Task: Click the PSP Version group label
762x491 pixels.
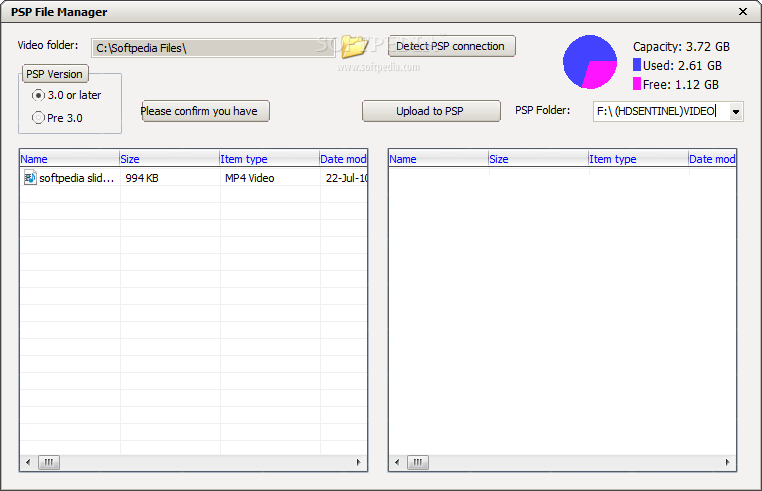Action: coord(54,74)
